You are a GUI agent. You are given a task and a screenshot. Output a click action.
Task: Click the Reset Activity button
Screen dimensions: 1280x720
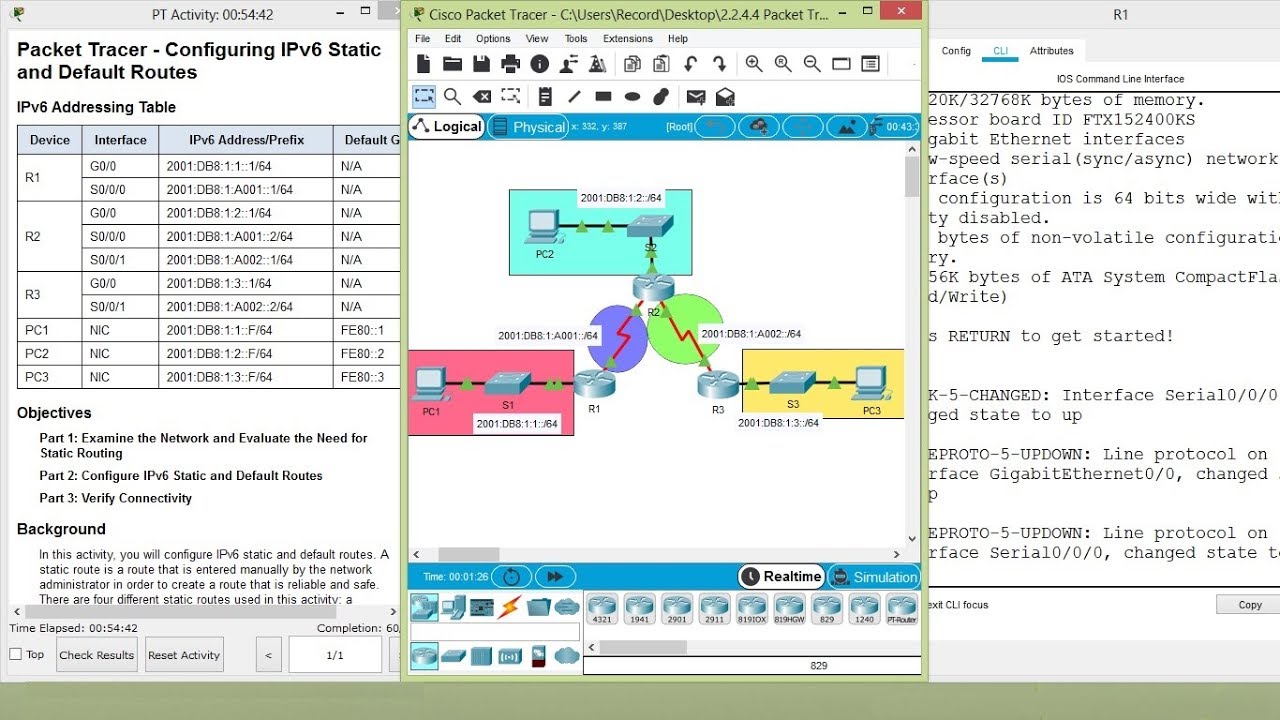[x=184, y=655]
